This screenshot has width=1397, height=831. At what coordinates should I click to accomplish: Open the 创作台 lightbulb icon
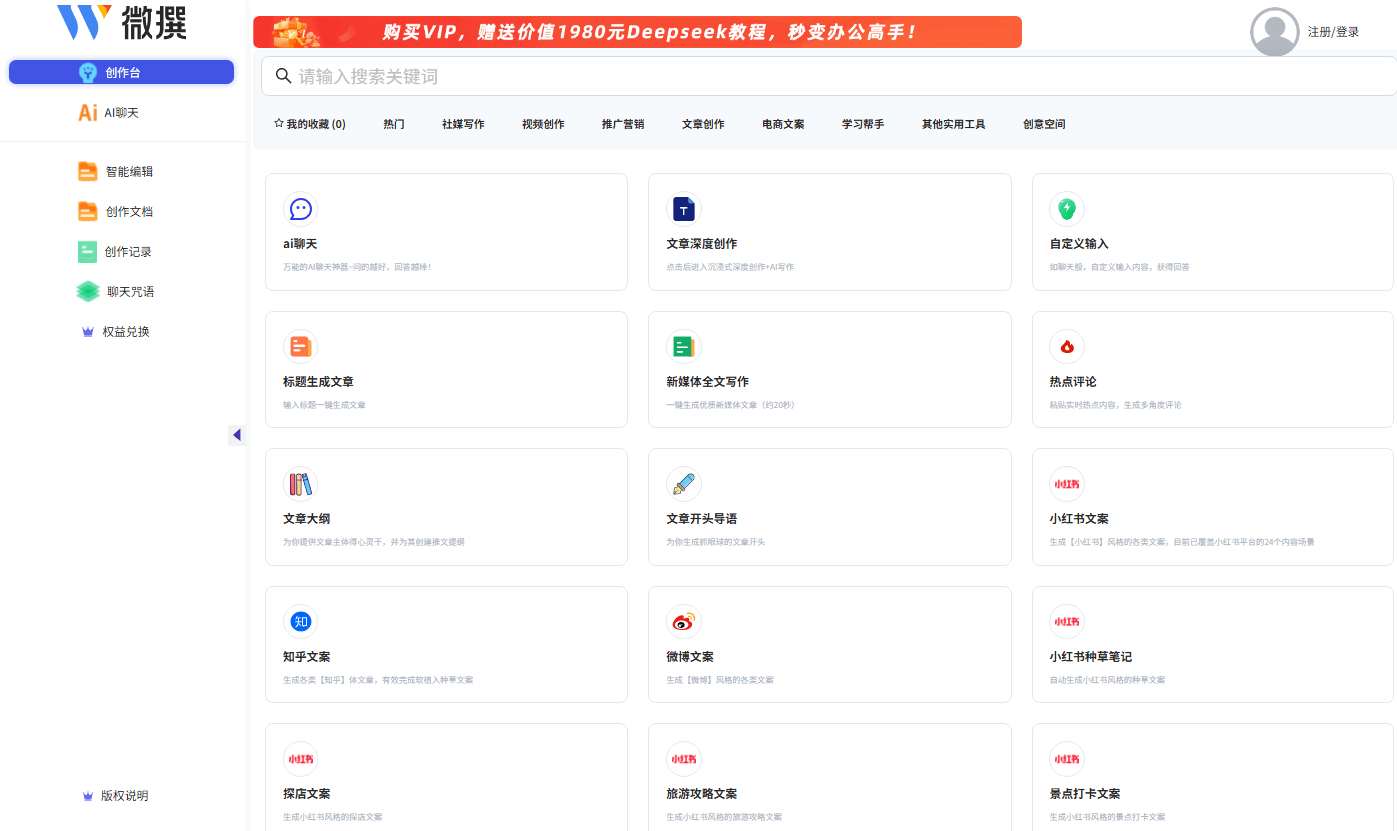(x=88, y=72)
